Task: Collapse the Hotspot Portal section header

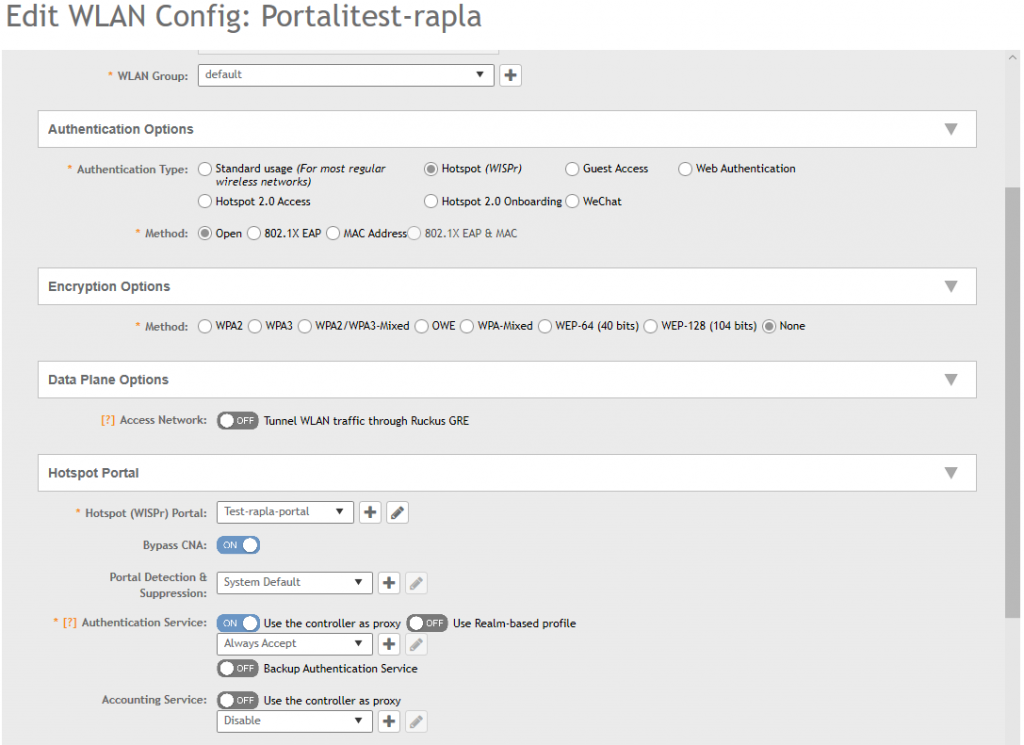Action: [950, 473]
